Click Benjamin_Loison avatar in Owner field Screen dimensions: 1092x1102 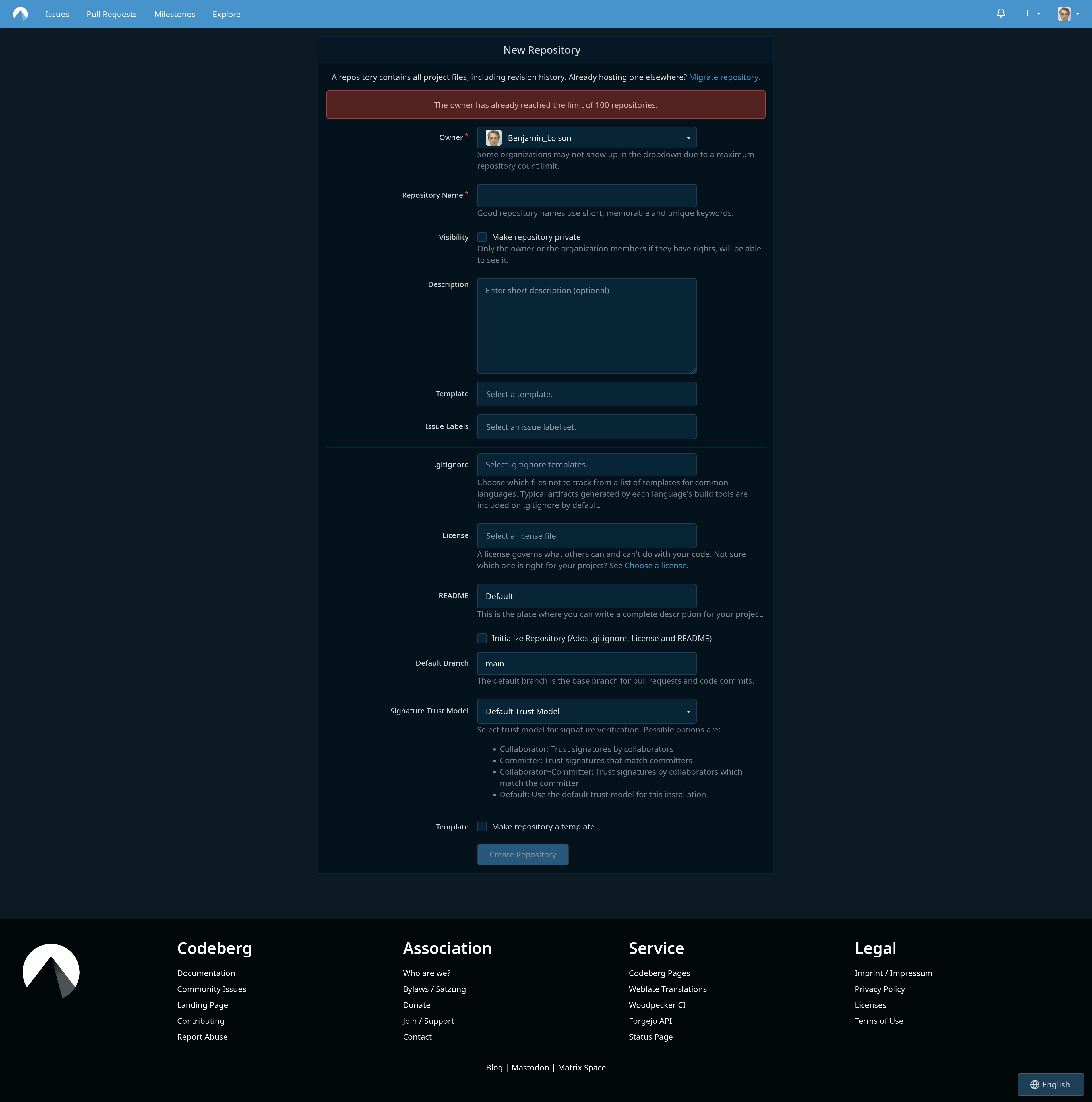pos(493,138)
